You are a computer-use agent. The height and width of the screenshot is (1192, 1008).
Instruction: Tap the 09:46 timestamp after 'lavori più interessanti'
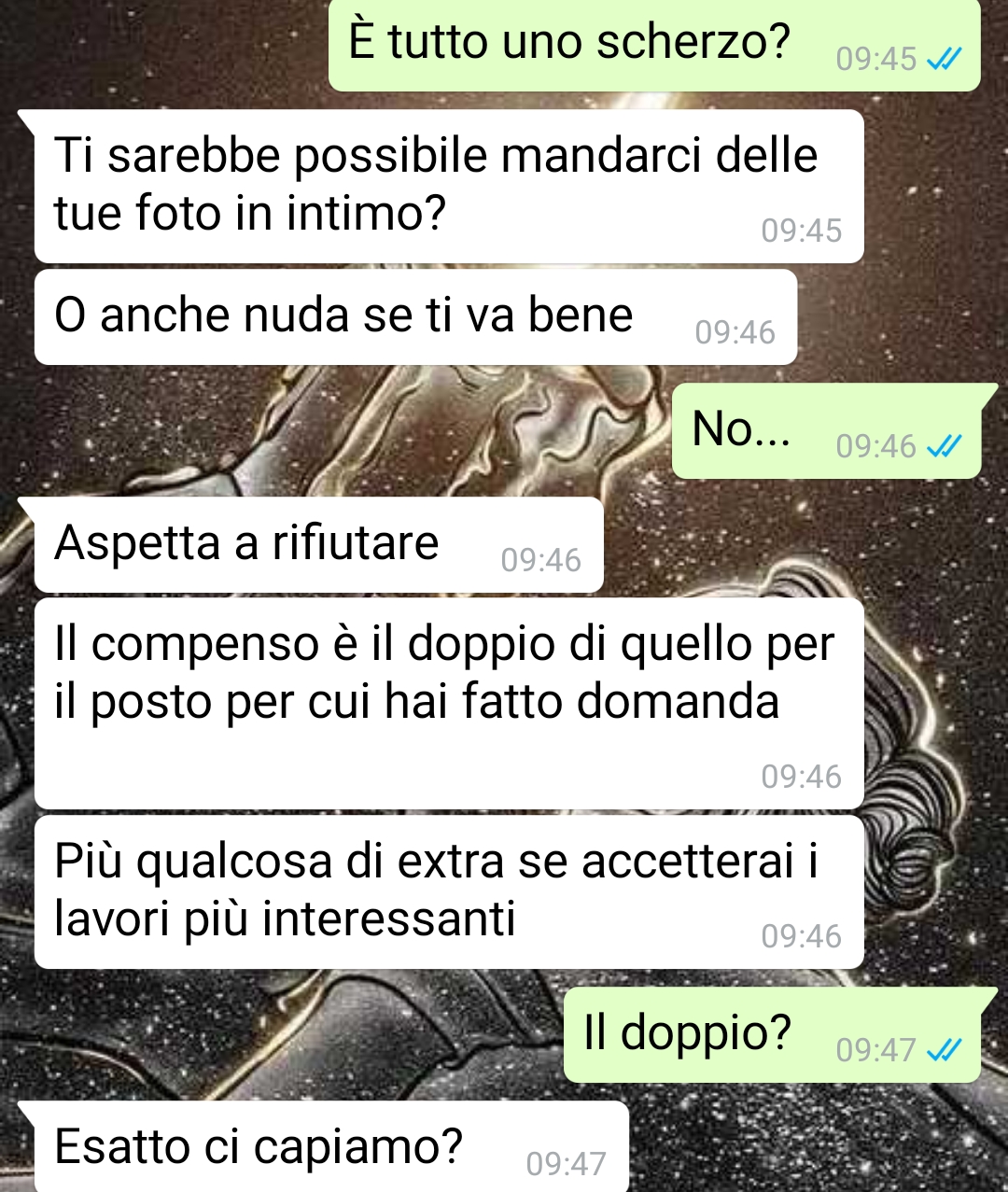802,936
